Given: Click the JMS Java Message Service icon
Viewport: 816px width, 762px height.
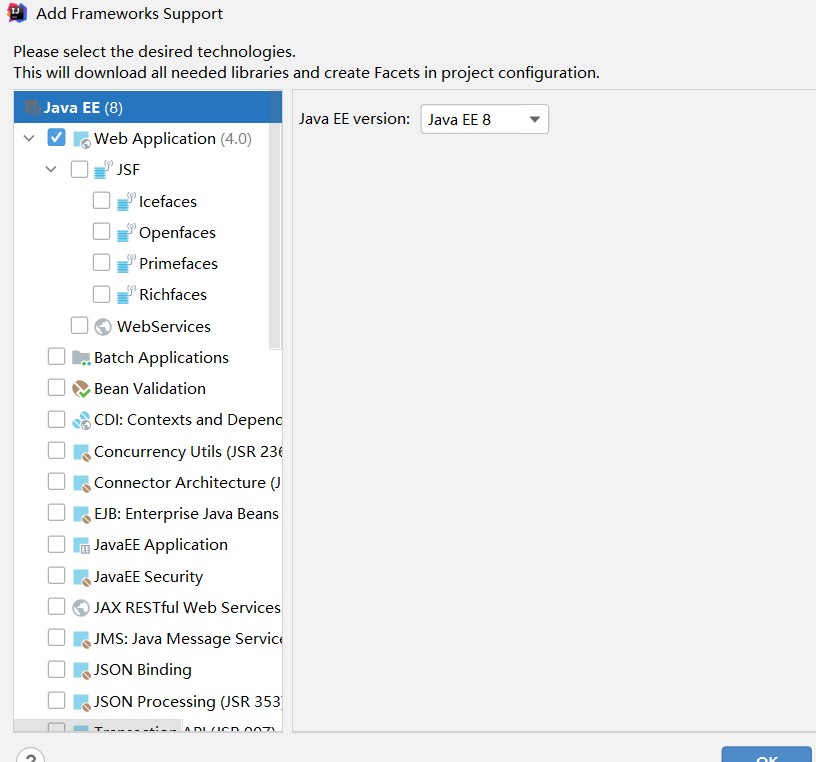Looking at the screenshot, I should pyautogui.click(x=82, y=639).
